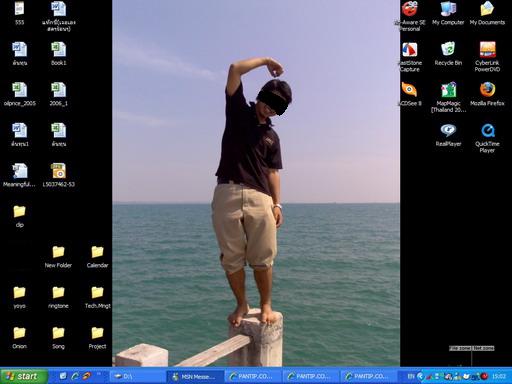Open the Thai-named Word document beside 555
Viewport: 512px width, 384px height.
point(59,16)
